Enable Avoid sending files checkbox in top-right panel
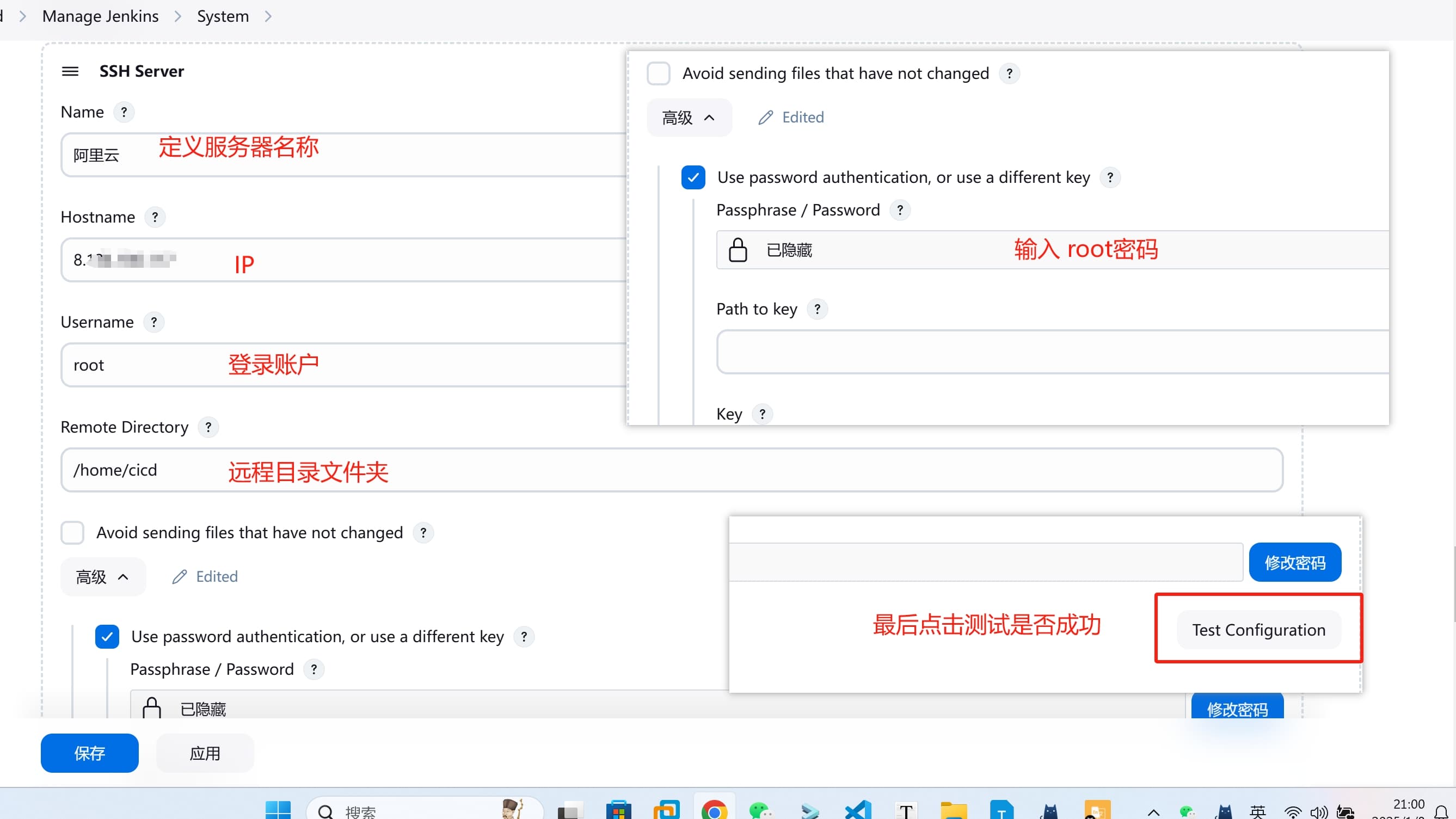This screenshot has width=1456, height=819. click(x=659, y=73)
